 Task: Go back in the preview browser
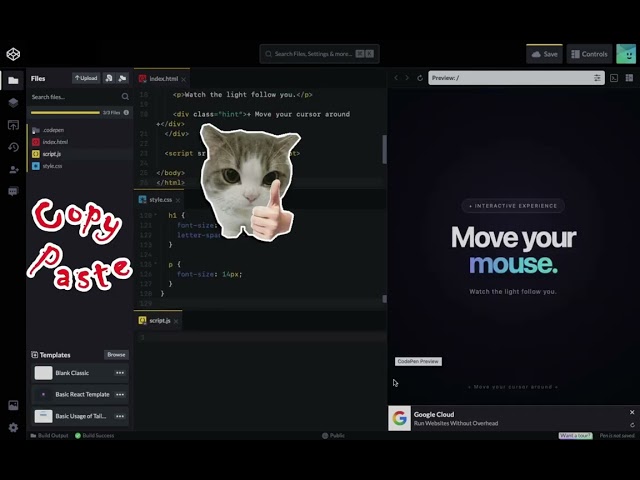point(396,78)
